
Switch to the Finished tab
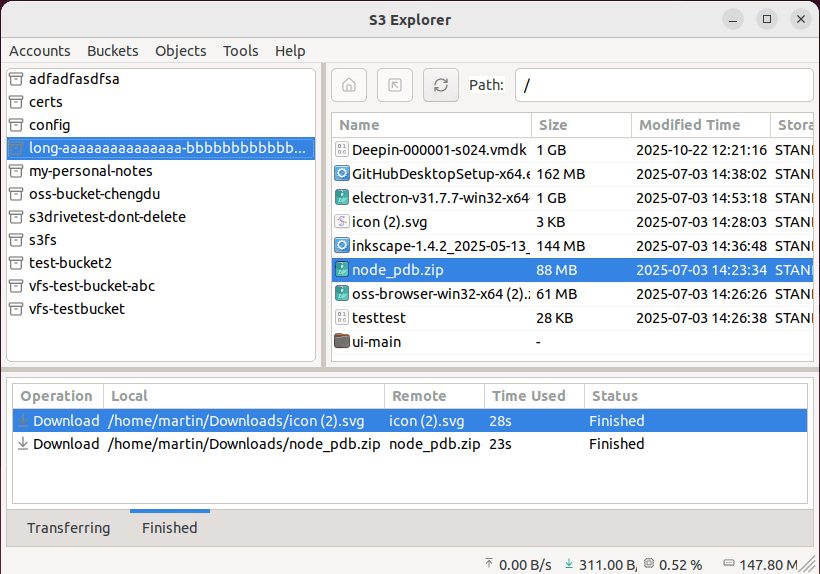pyautogui.click(x=169, y=528)
